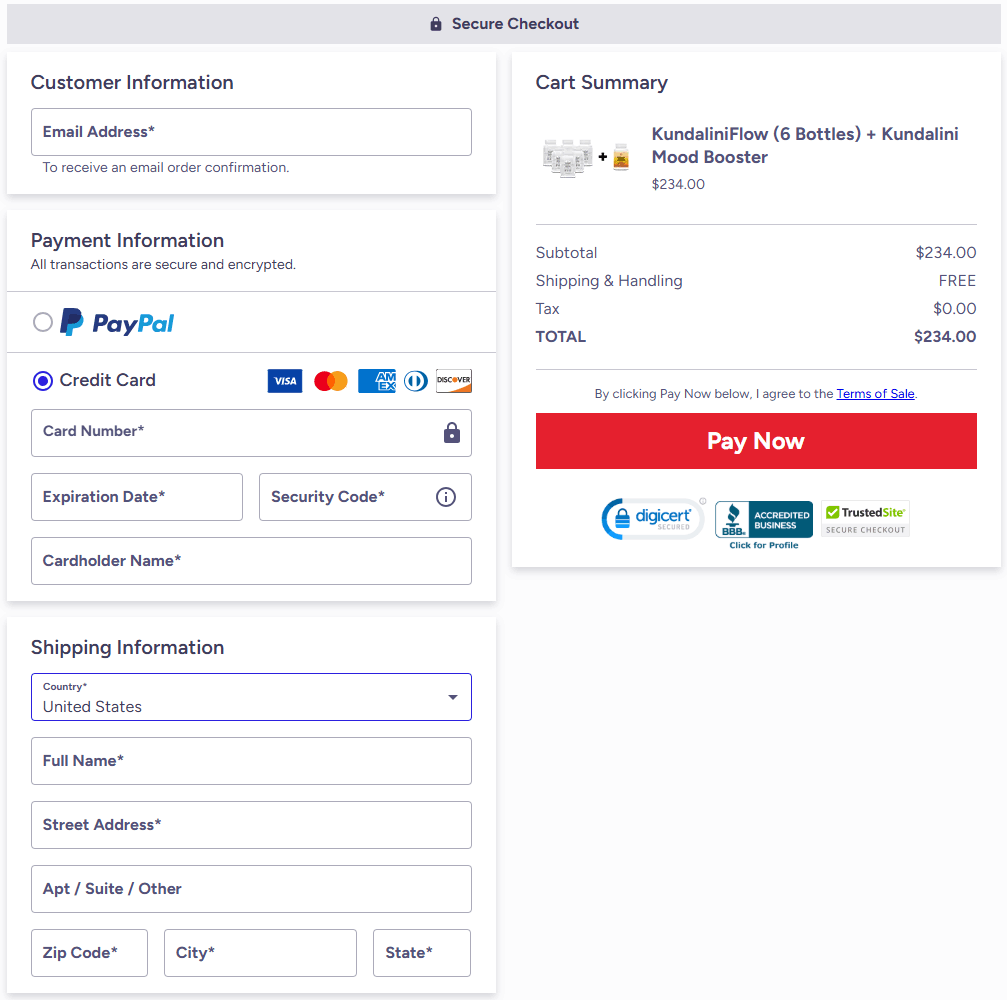Click the State field
This screenshot has width=1007, height=1000.
point(421,953)
